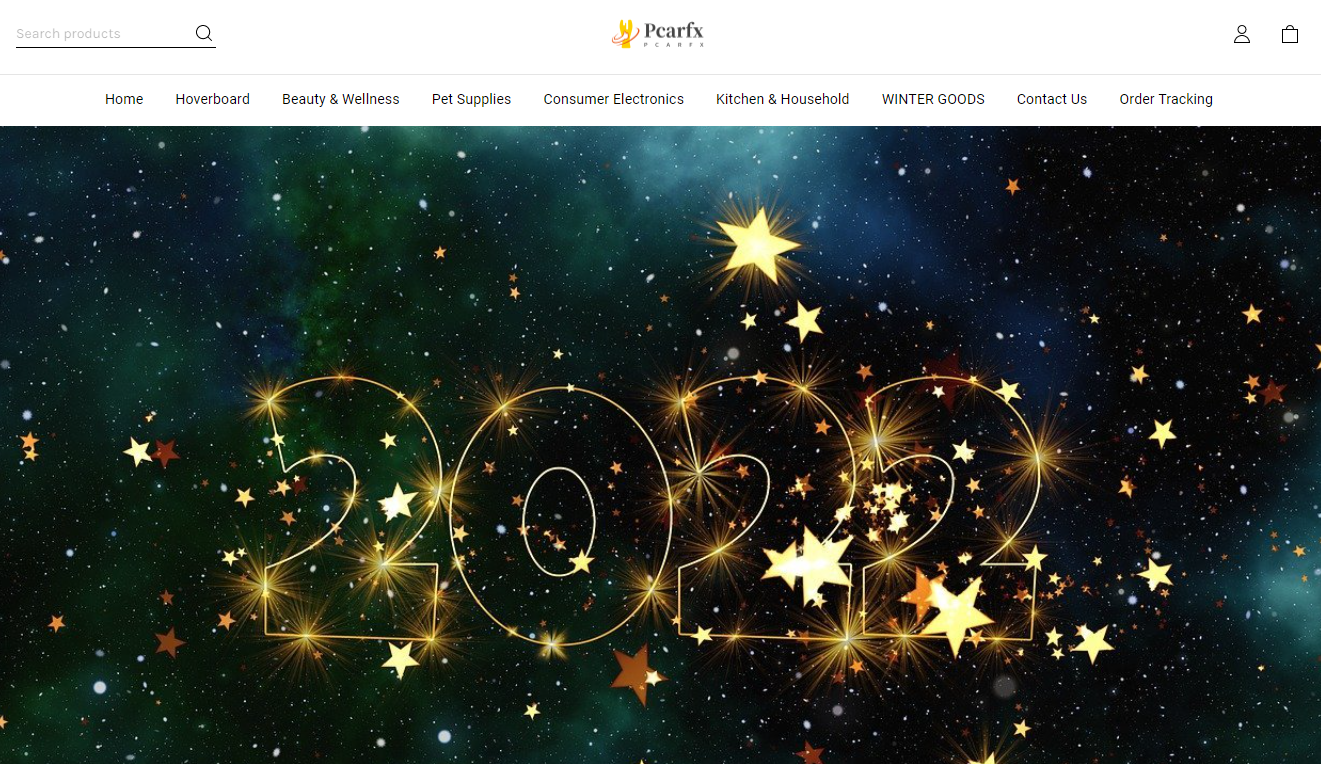This screenshot has width=1321, height=764.
Task: Select the WINTER GOODS menu item
Action: 933,99
